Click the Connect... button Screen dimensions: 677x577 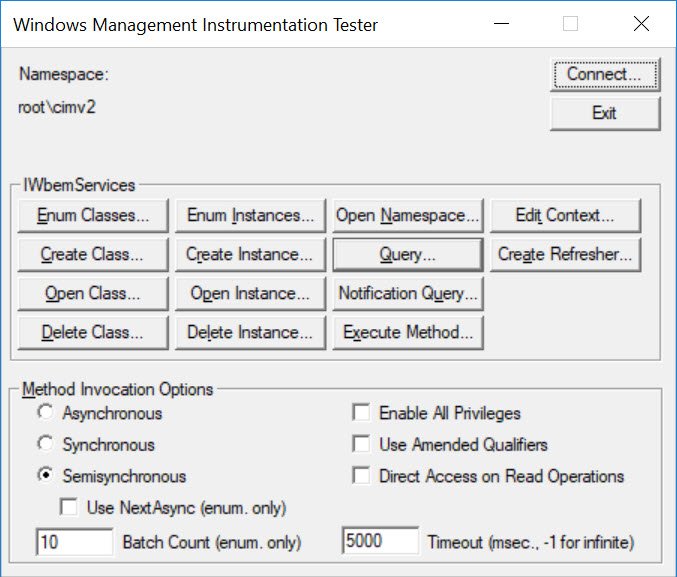[605, 74]
